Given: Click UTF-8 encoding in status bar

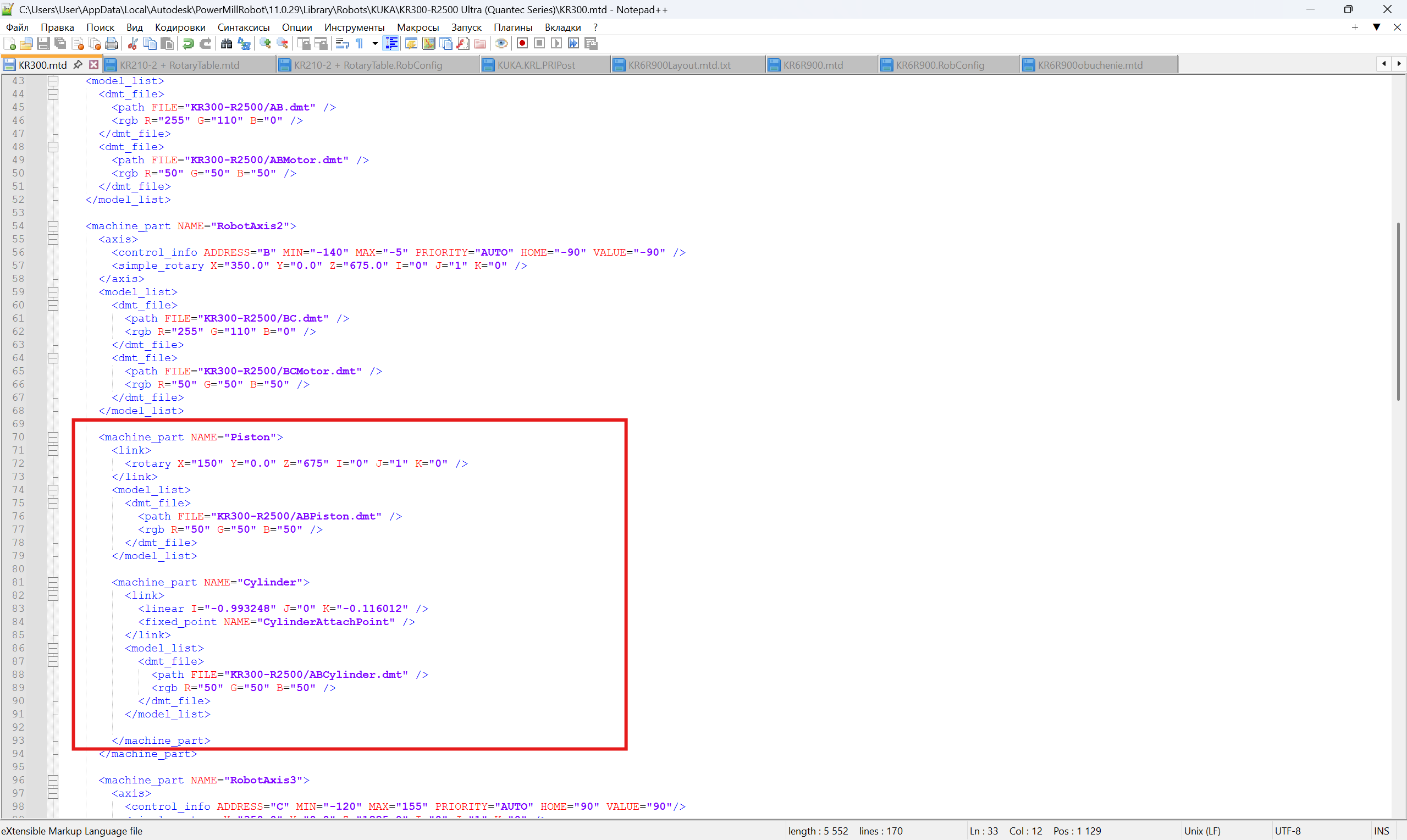Looking at the screenshot, I should click(1288, 831).
